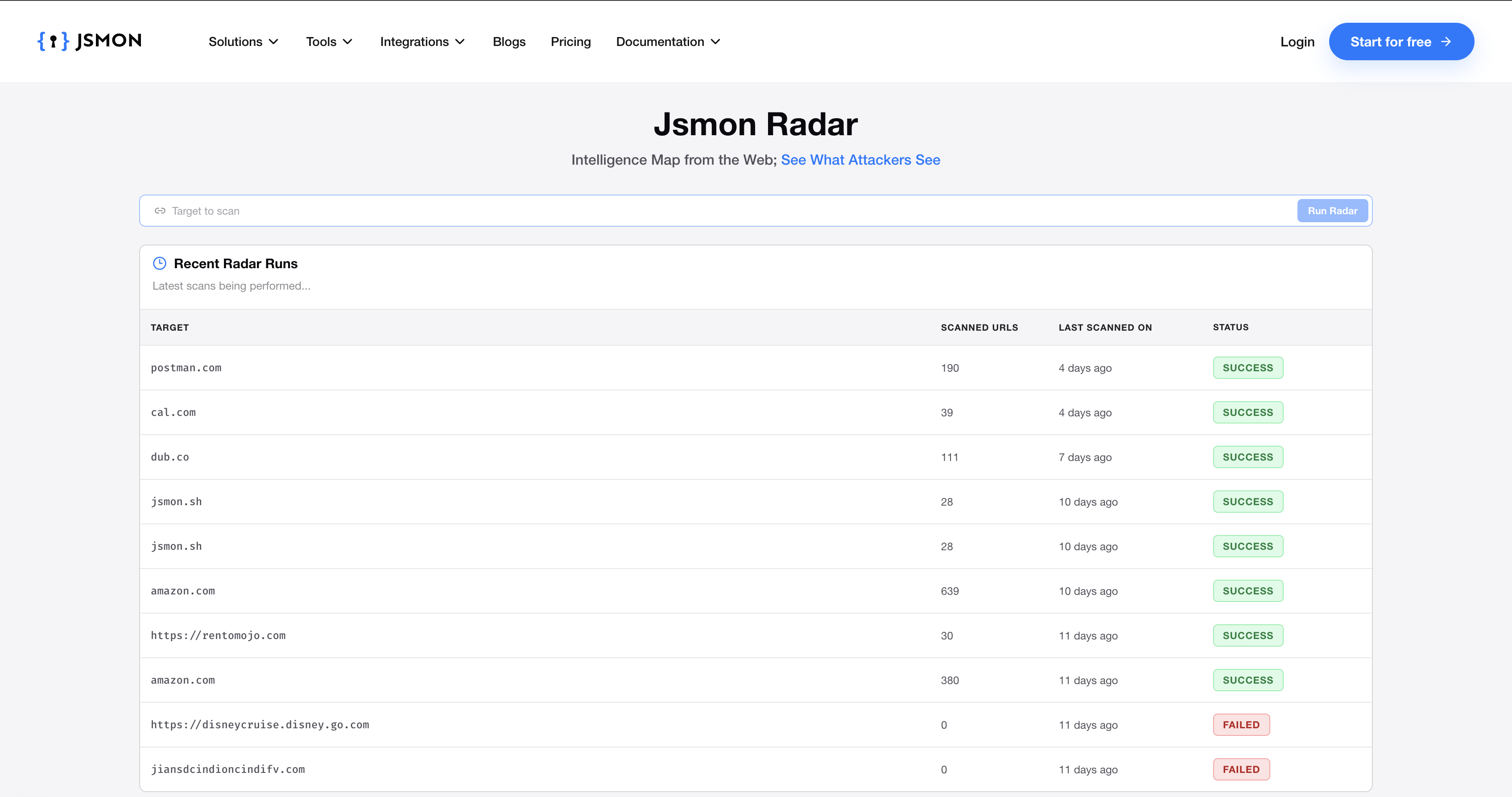Select the postman.com target row
The width and height of the screenshot is (1512, 797).
[756, 368]
